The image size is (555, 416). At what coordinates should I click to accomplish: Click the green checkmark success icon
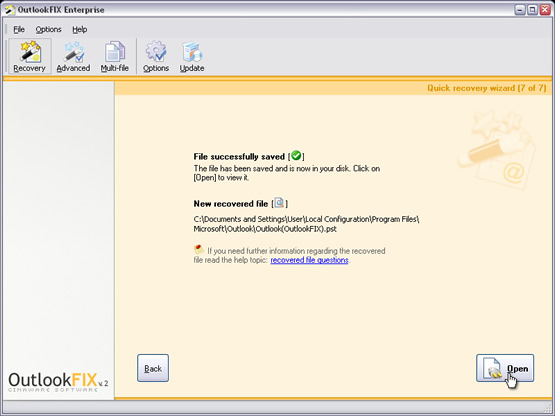(x=296, y=155)
